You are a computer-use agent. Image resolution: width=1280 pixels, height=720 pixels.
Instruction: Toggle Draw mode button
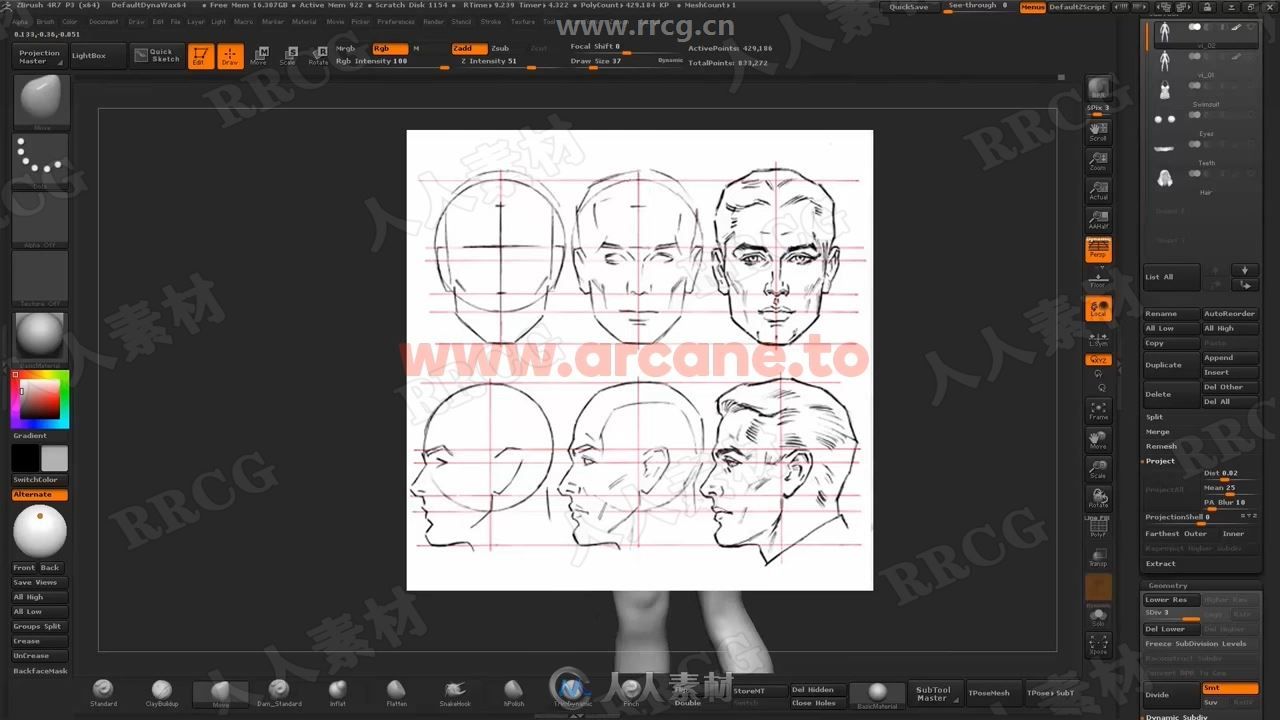230,56
